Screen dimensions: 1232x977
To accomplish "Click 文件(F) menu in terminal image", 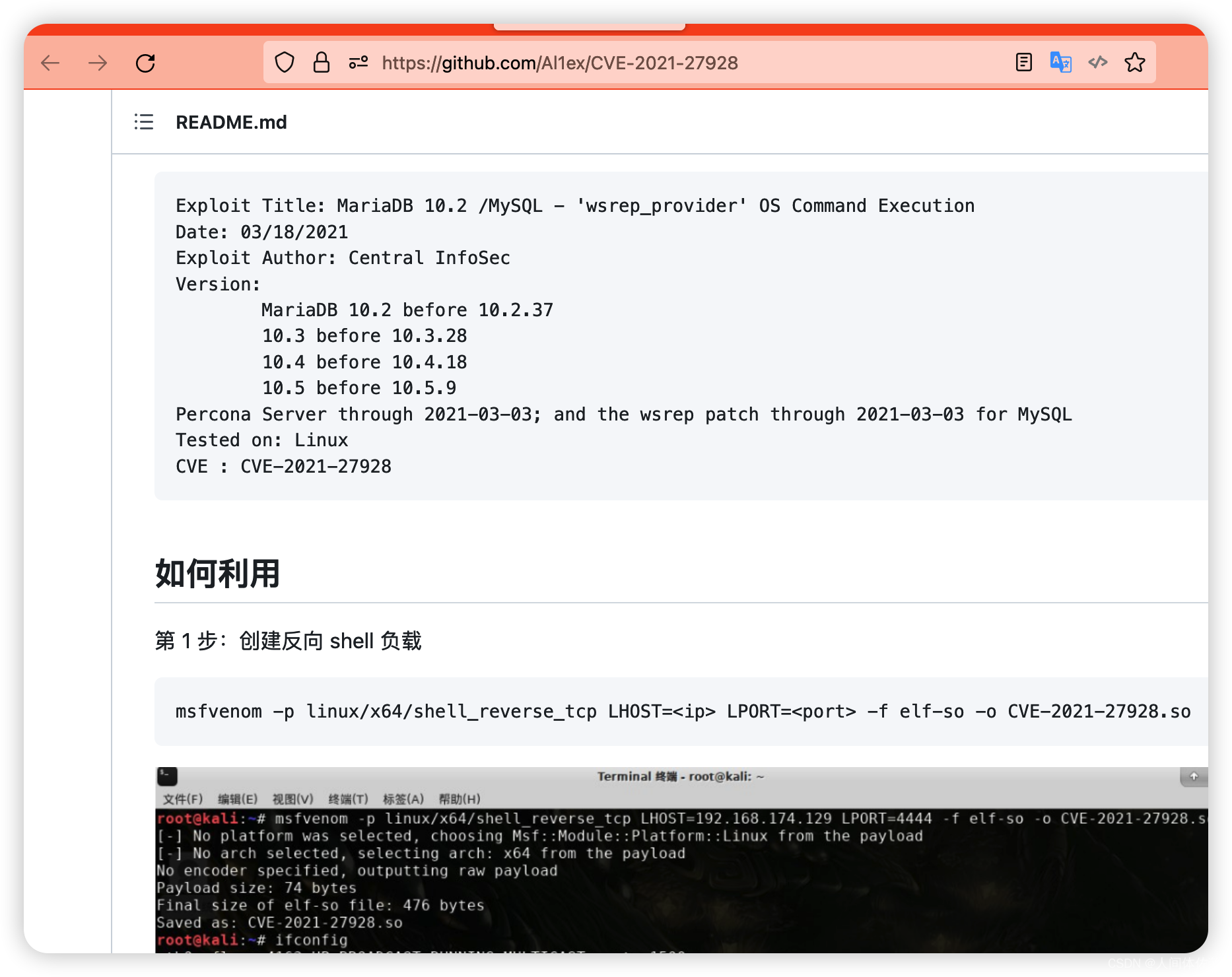I will 183,799.
